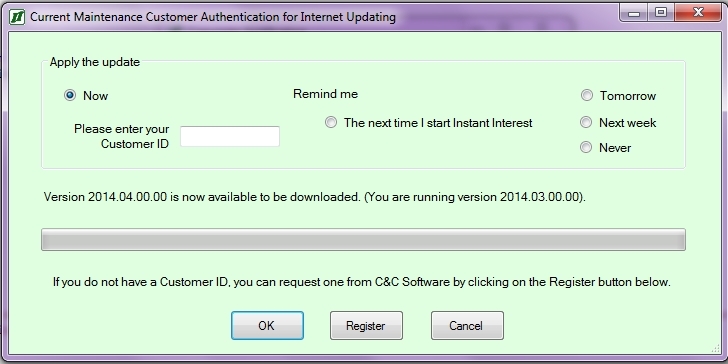Choose the Never reminder option
Screen dimensions: 728x364
tap(586, 148)
